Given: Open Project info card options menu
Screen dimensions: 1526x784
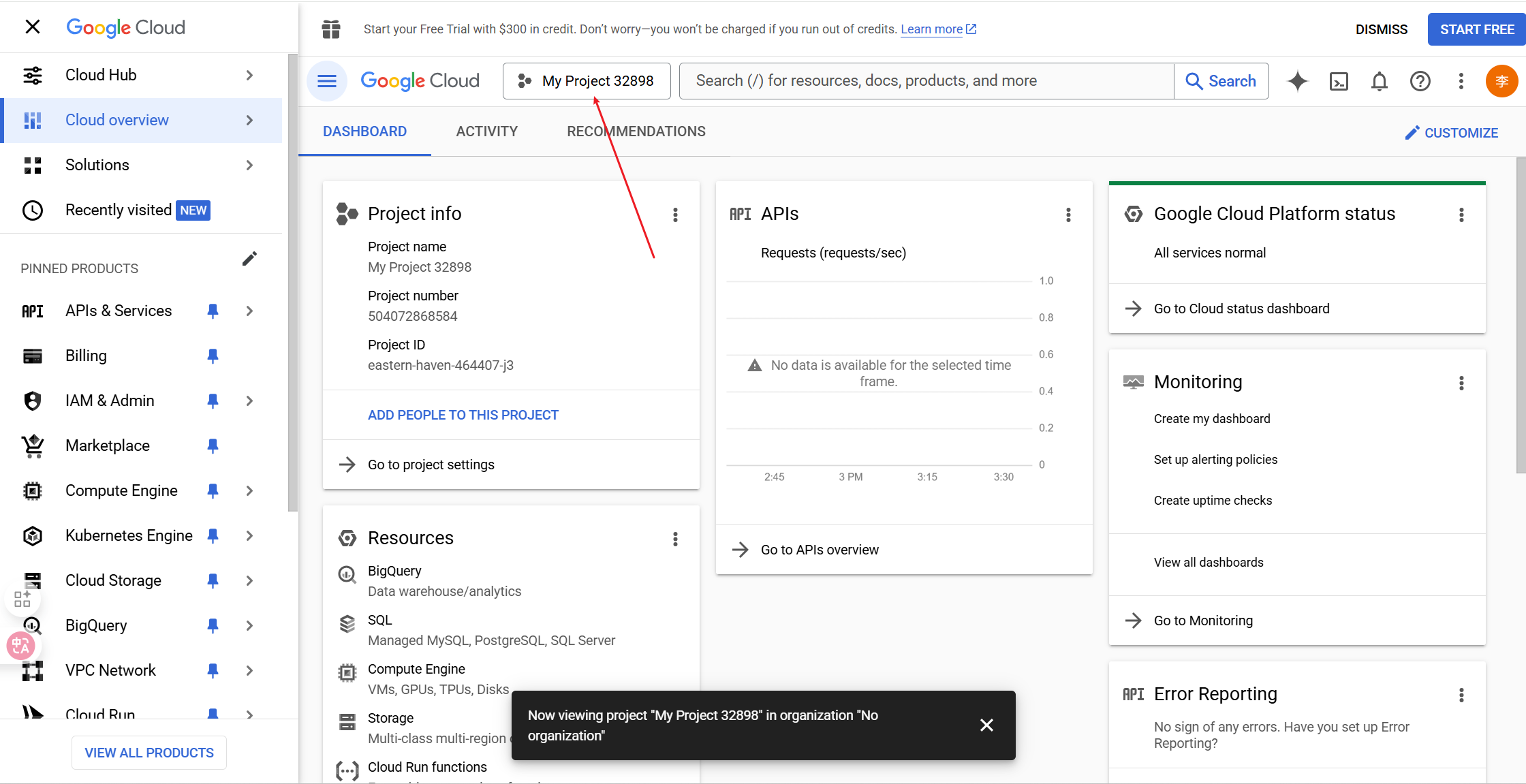Looking at the screenshot, I should pos(675,215).
